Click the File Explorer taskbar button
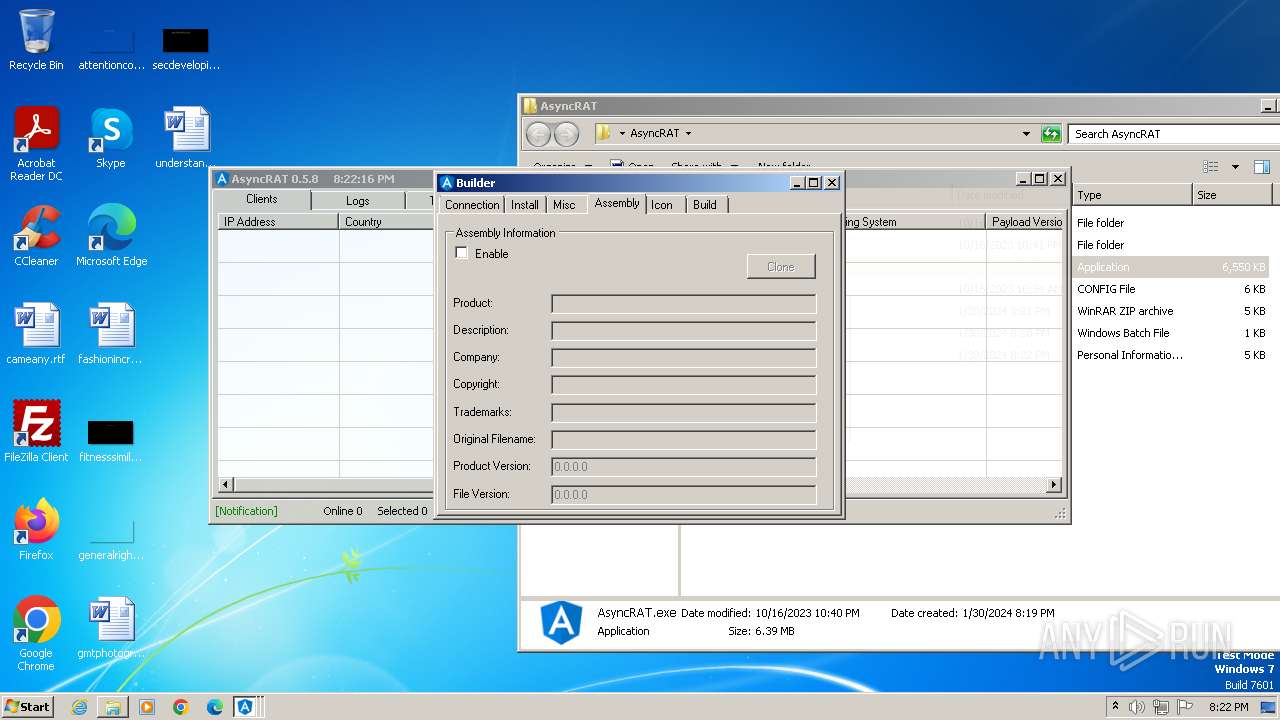 click(113, 707)
